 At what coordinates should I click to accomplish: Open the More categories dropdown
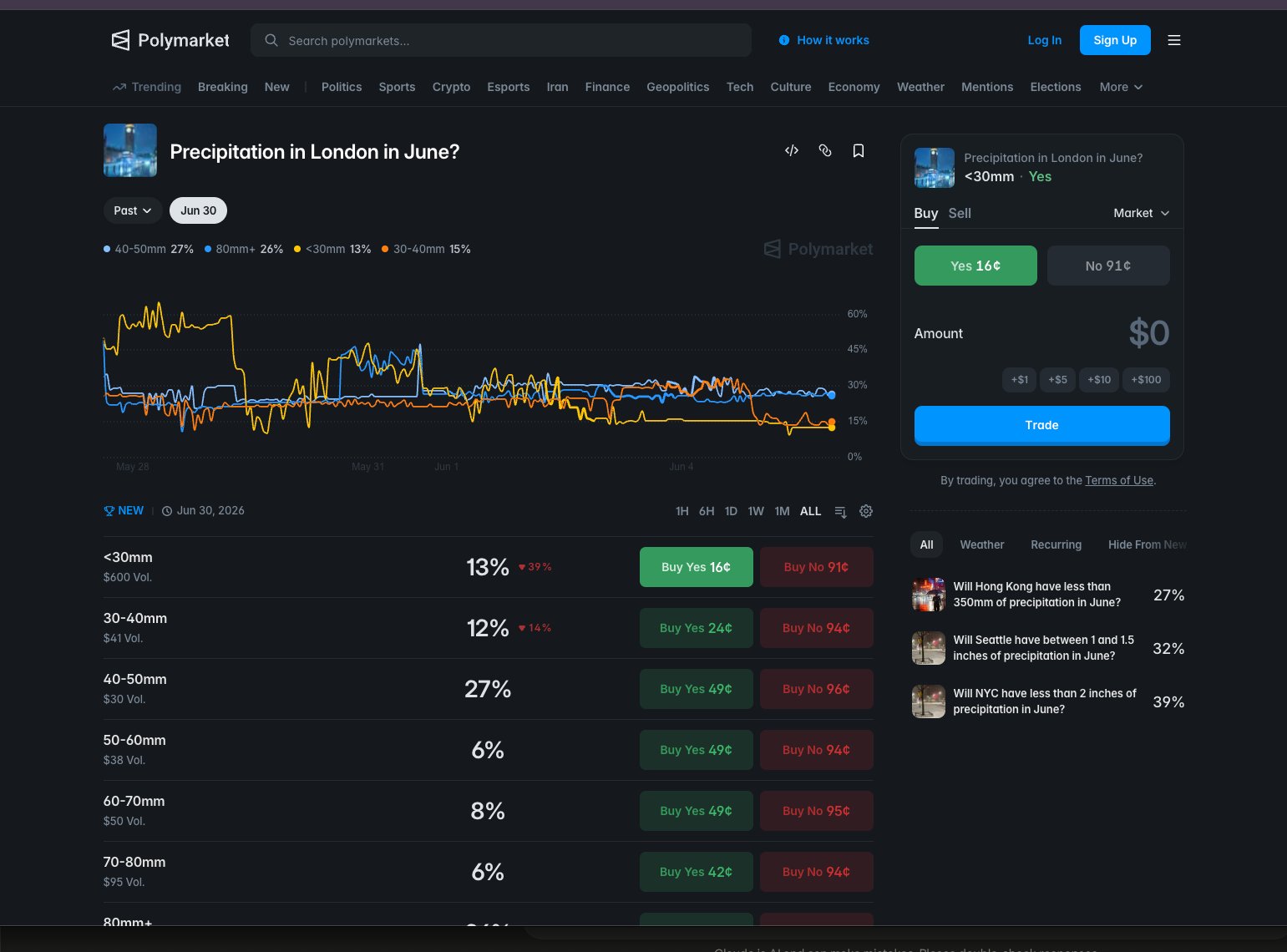pos(1121,87)
